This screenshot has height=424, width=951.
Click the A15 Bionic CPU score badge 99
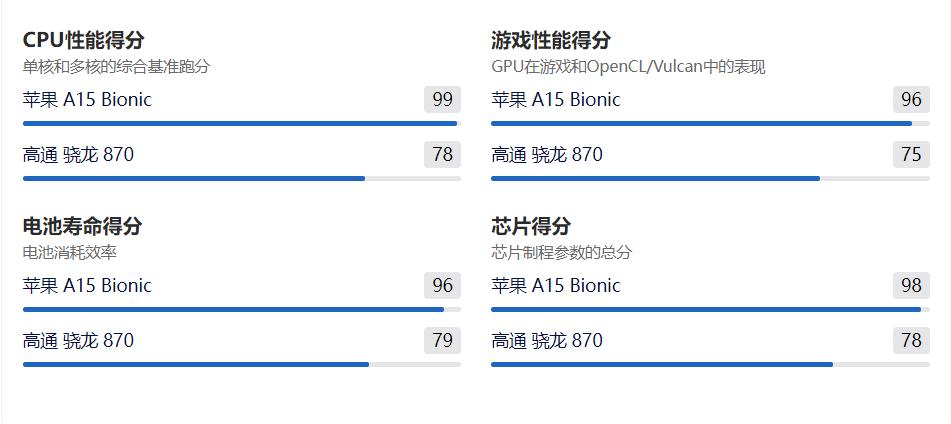[442, 99]
